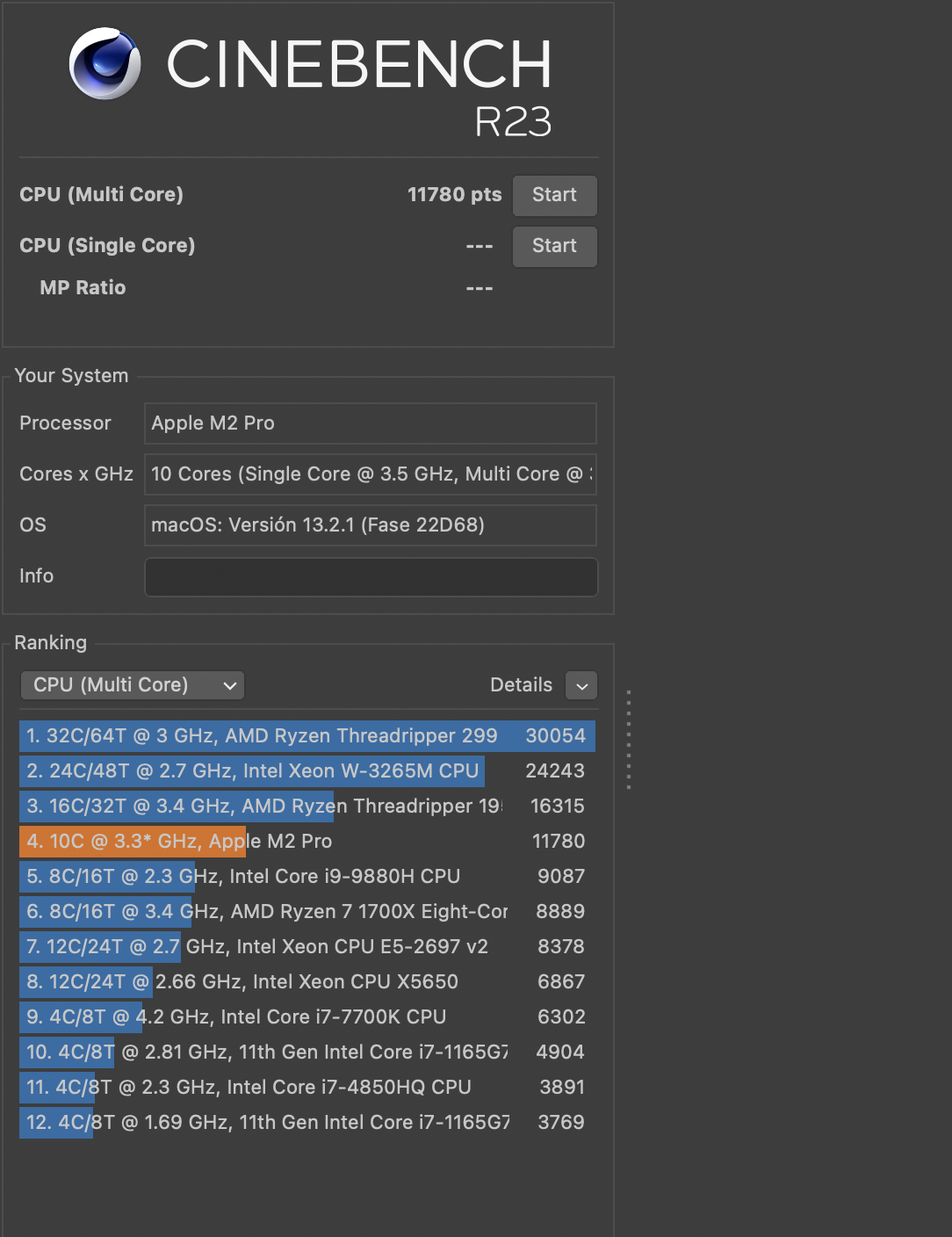Click the 16315 score value
The width and height of the screenshot is (952, 1237).
(x=558, y=807)
